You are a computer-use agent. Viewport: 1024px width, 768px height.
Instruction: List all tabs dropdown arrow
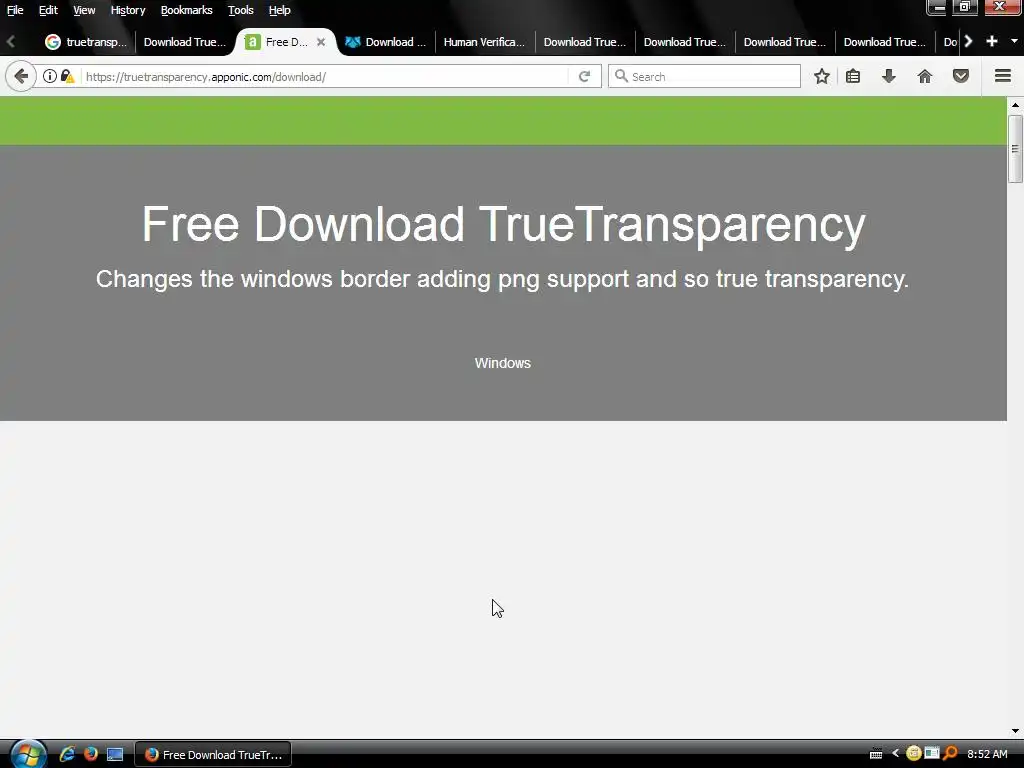tap(1014, 41)
